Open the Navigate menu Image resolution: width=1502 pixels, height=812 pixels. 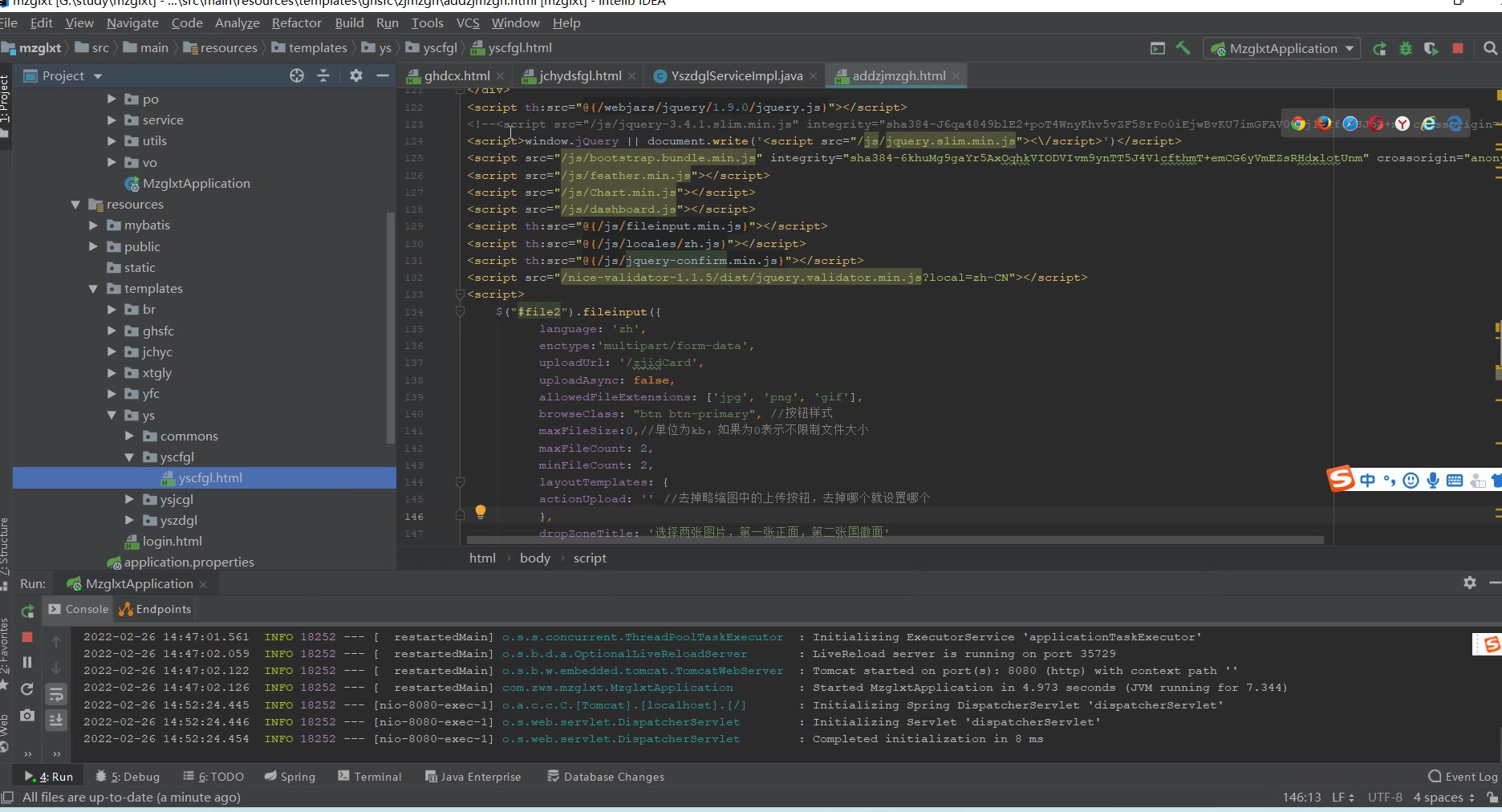click(x=132, y=23)
